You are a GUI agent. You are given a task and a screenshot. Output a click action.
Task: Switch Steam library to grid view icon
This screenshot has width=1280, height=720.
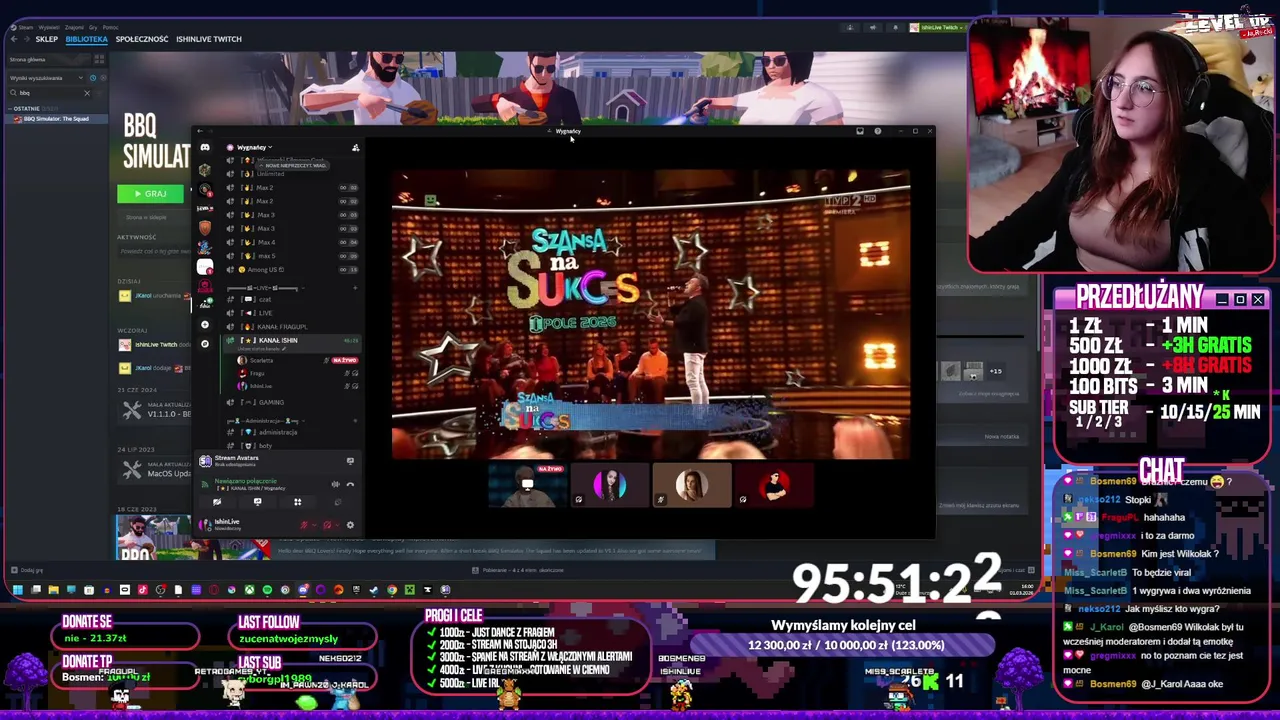pos(99,60)
